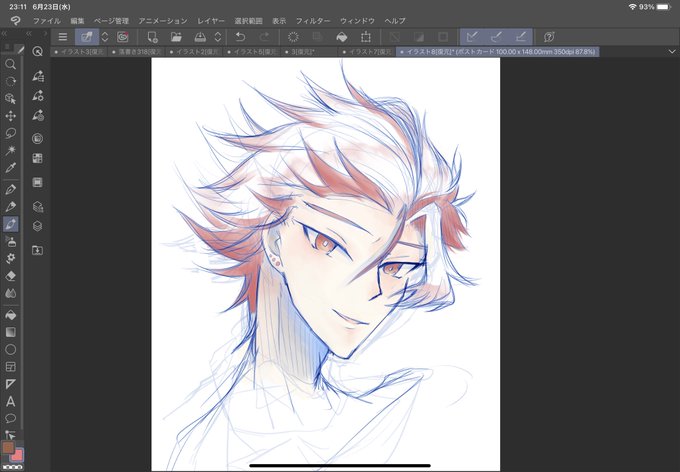Open the Color Set grid palette icon
Image resolution: width=680 pixels, height=472 pixels.
38,158
